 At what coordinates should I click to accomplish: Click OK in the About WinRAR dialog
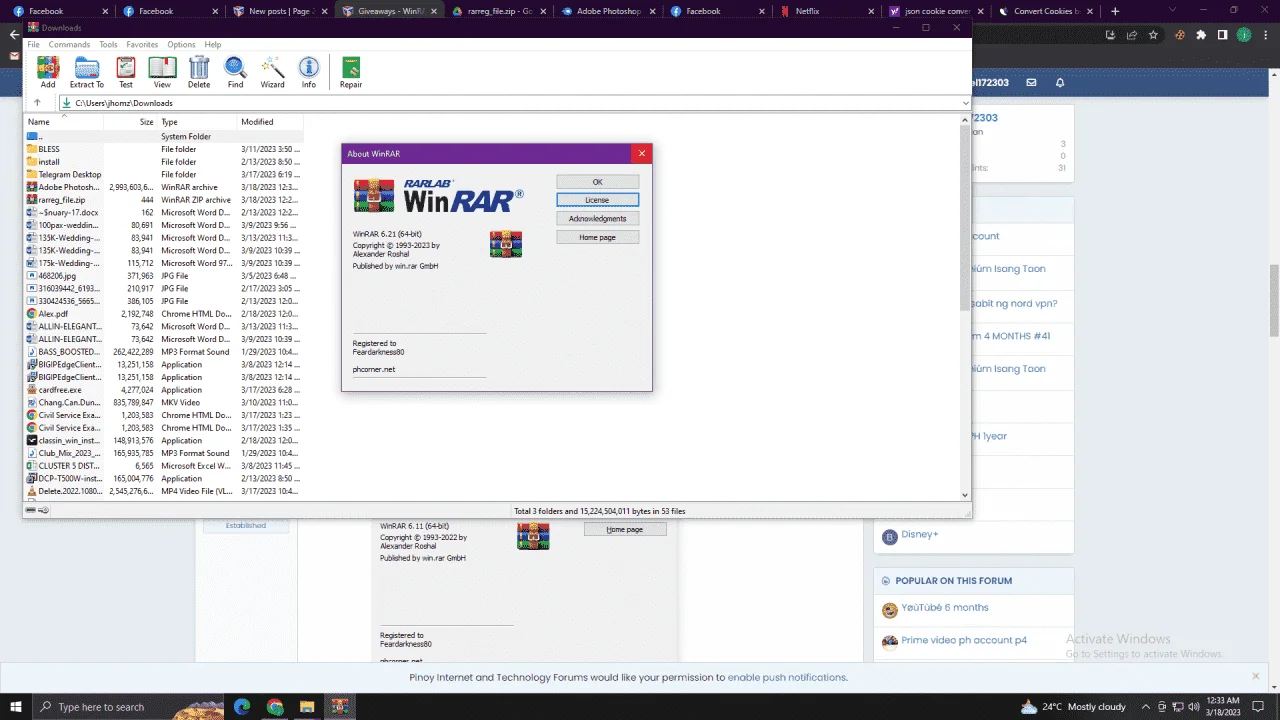coord(597,182)
